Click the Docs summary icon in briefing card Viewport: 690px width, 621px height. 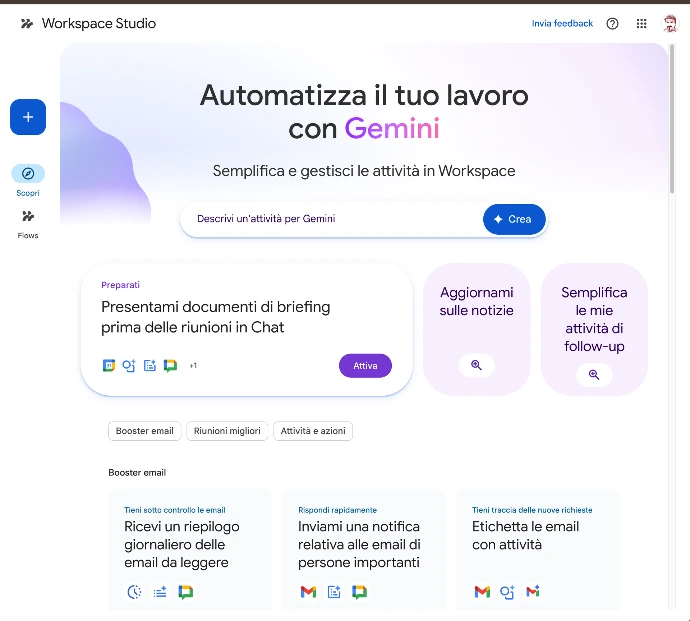point(150,365)
